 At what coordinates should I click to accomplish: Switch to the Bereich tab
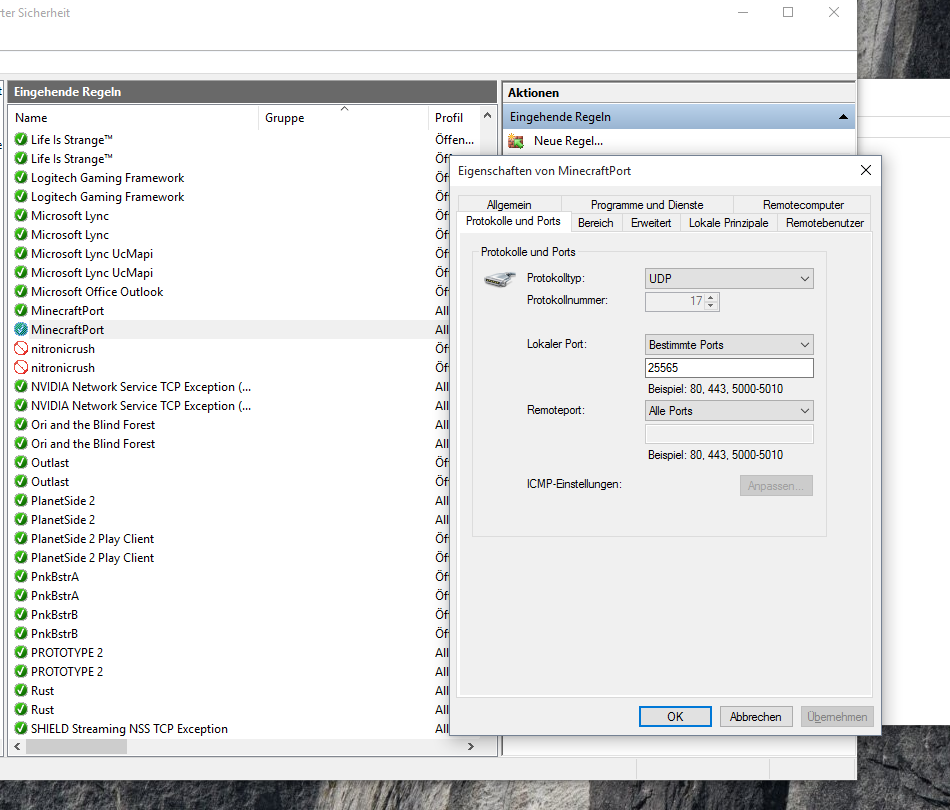[x=596, y=223]
